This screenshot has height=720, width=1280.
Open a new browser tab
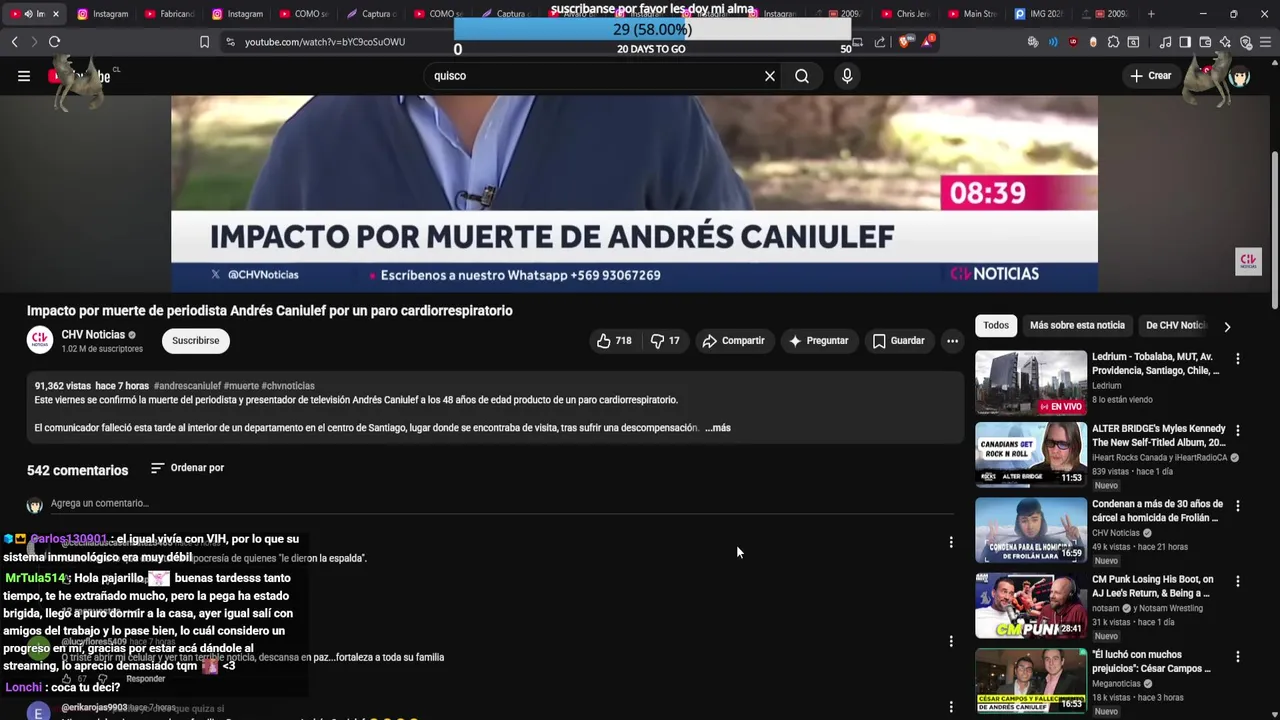pos(1151,14)
